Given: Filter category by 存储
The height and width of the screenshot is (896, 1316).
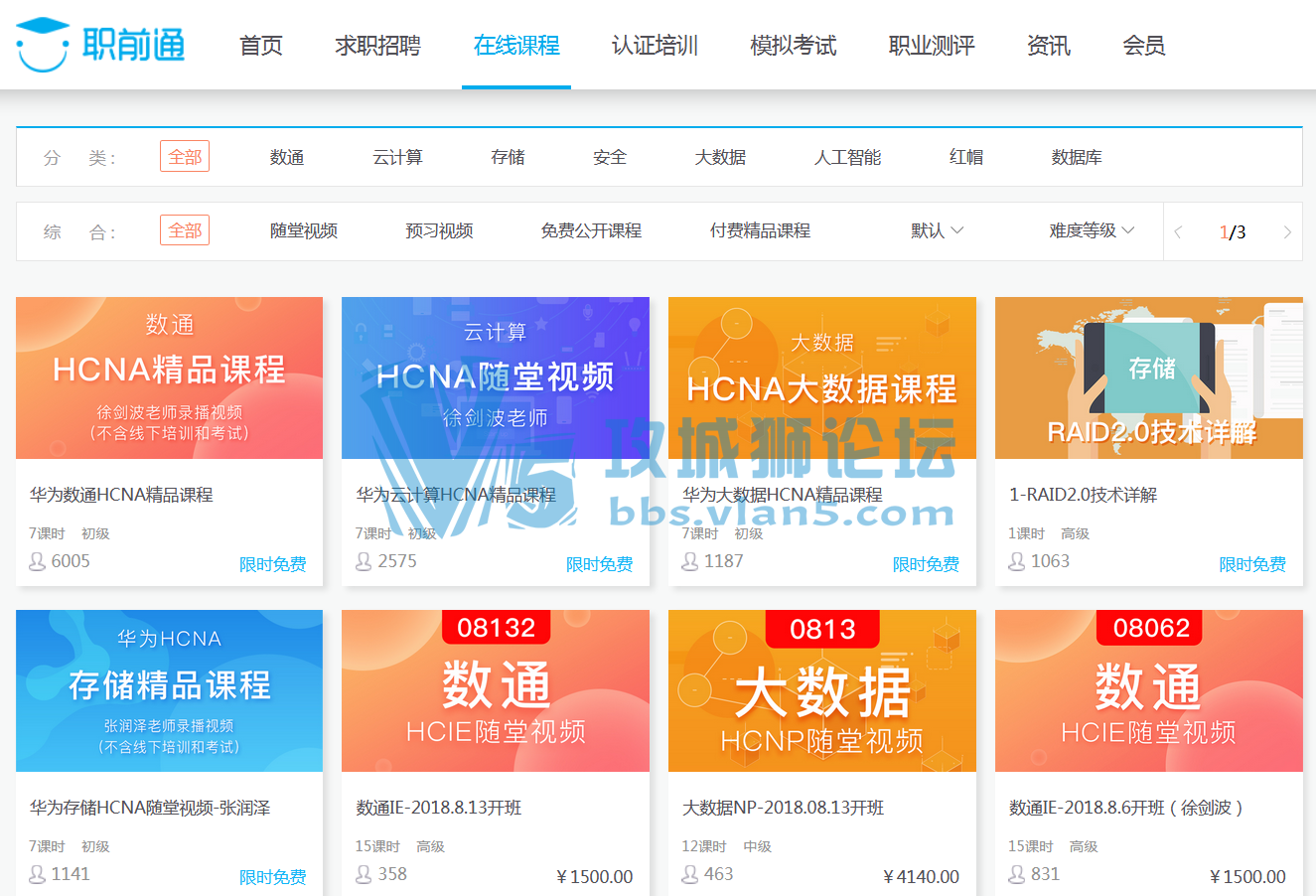Looking at the screenshot, I should tap(508, 157).
